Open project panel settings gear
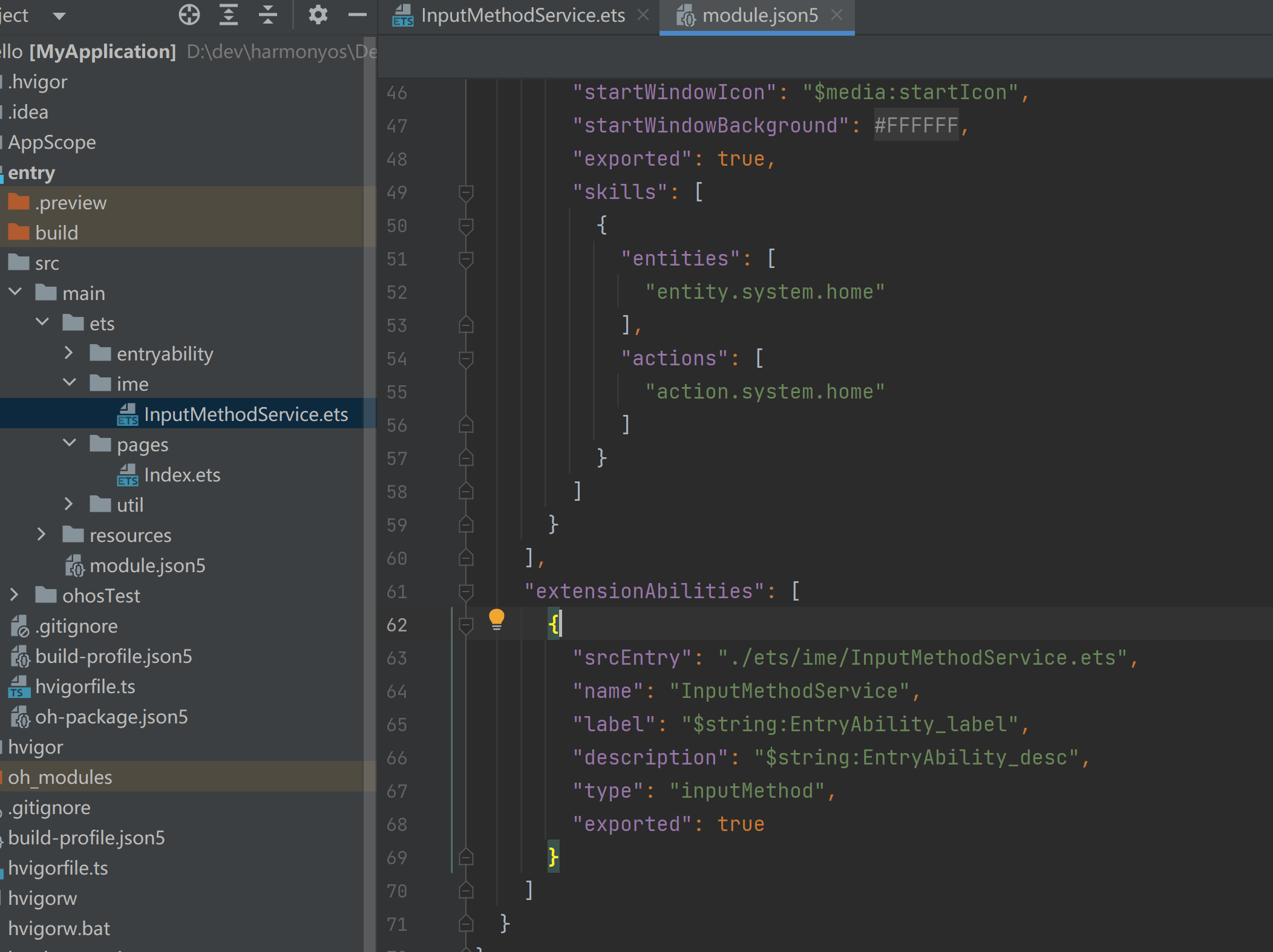The height and width of the screenshot is (952, 1273). 318,15
